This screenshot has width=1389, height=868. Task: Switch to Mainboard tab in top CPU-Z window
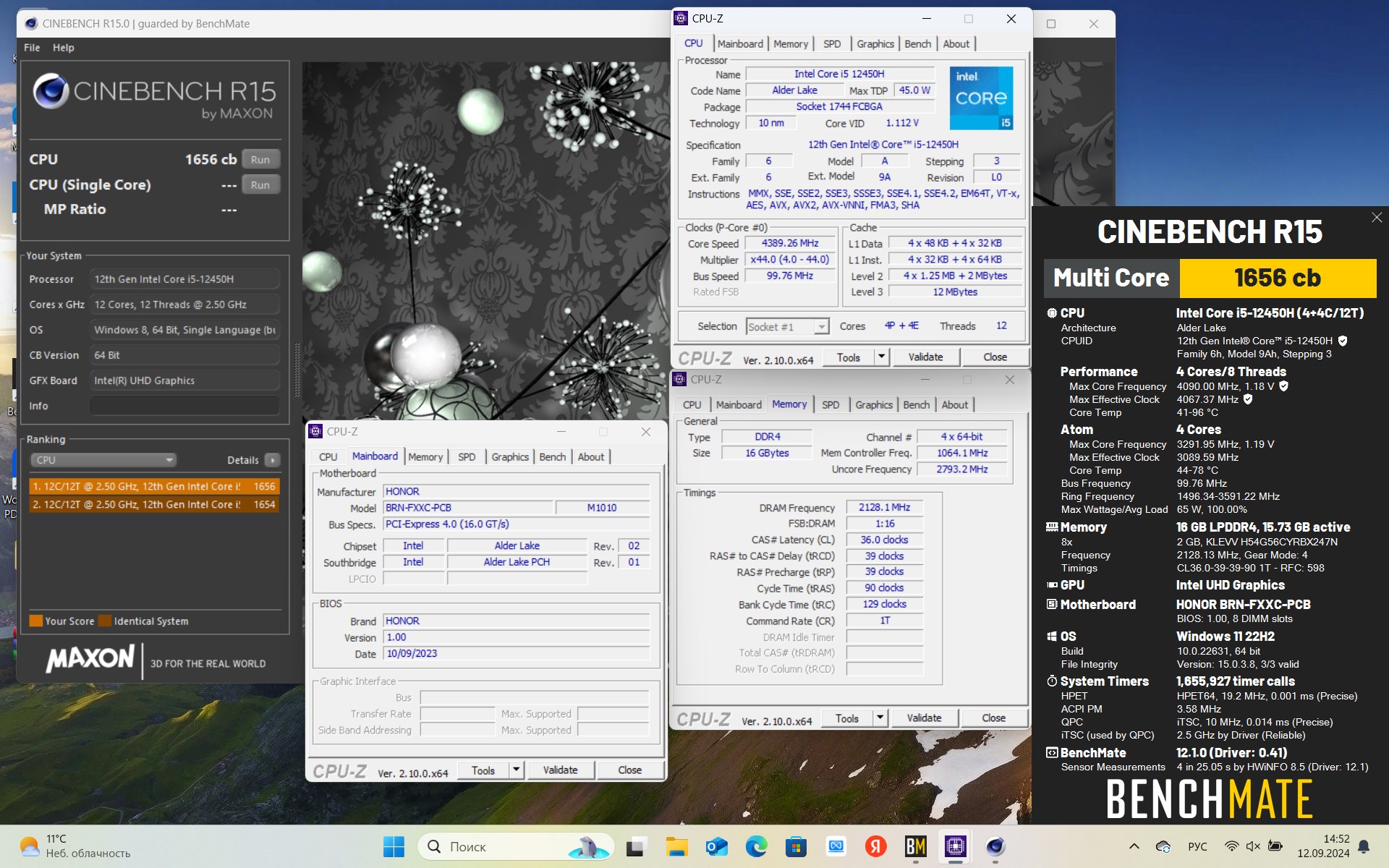pyautogui.click(x=740, y=43)
